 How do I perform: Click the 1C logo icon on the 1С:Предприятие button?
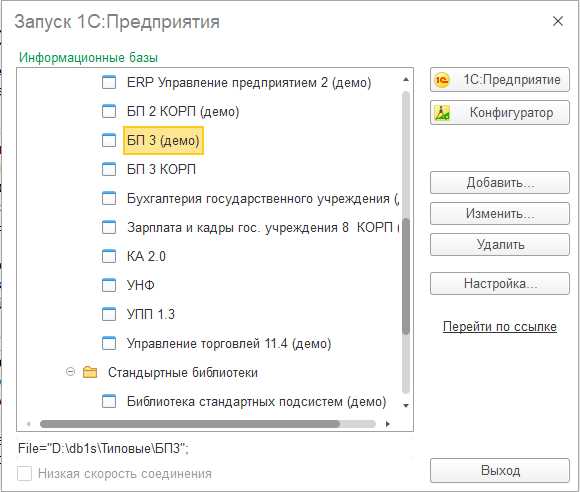tap(442, 80)
